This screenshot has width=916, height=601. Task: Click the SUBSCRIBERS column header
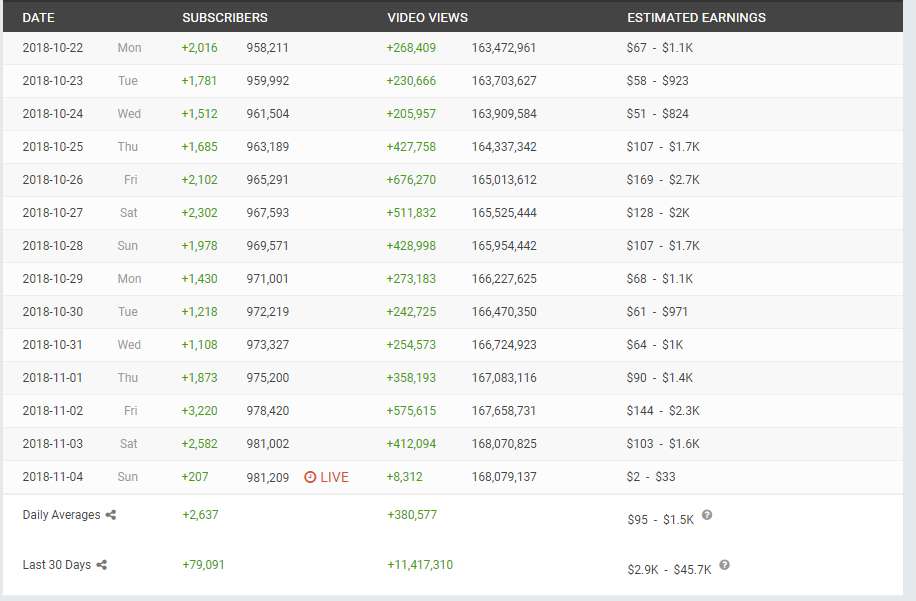click(x=224, y=18)
